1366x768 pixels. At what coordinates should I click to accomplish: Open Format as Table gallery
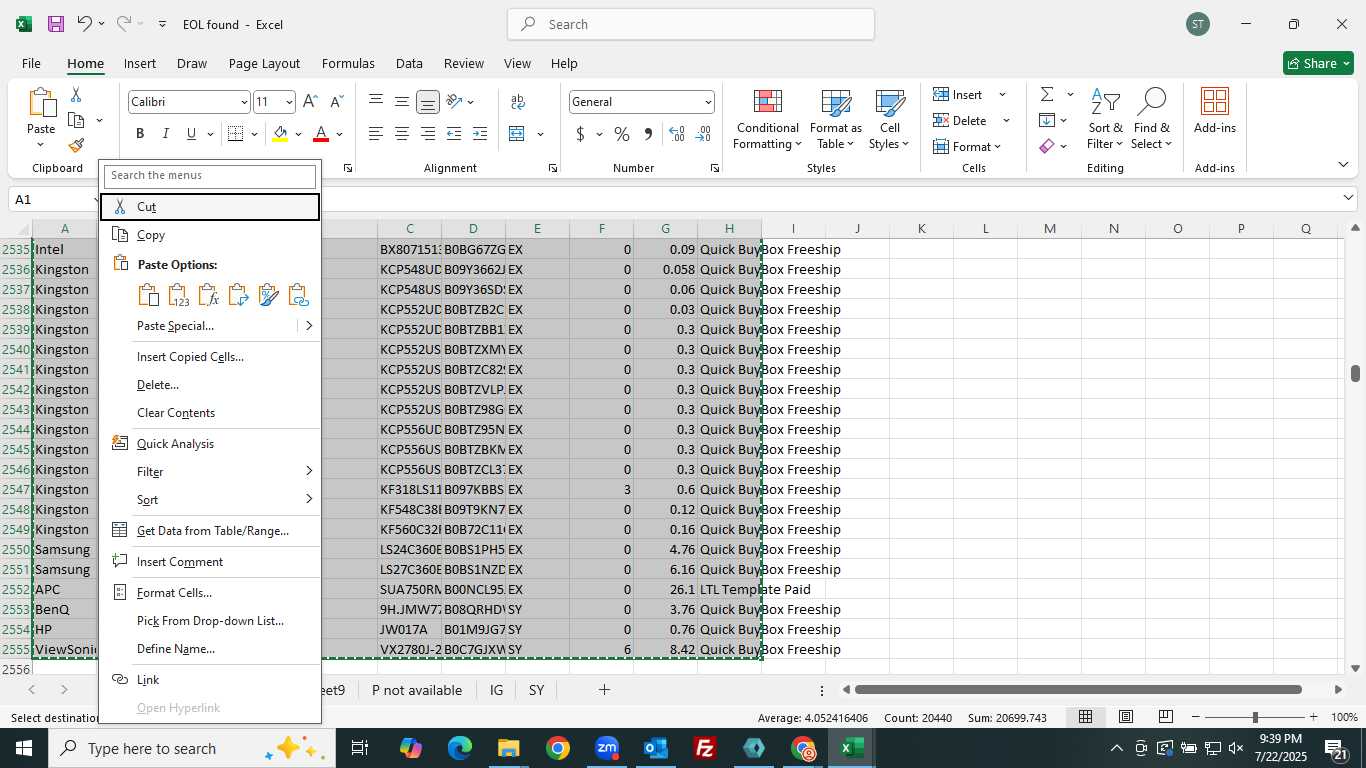(x=836, y=120)
